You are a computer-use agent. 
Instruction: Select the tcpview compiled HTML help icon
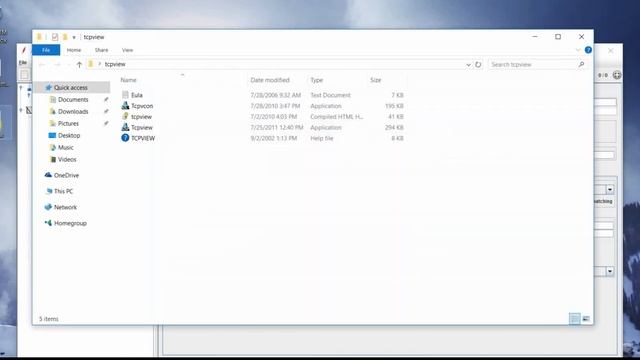[125, 116]
